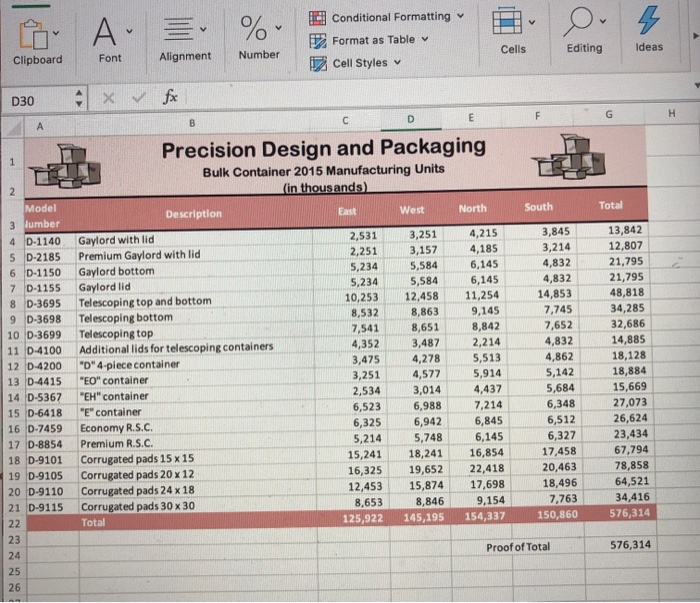Click into the formula bar field

440,93
